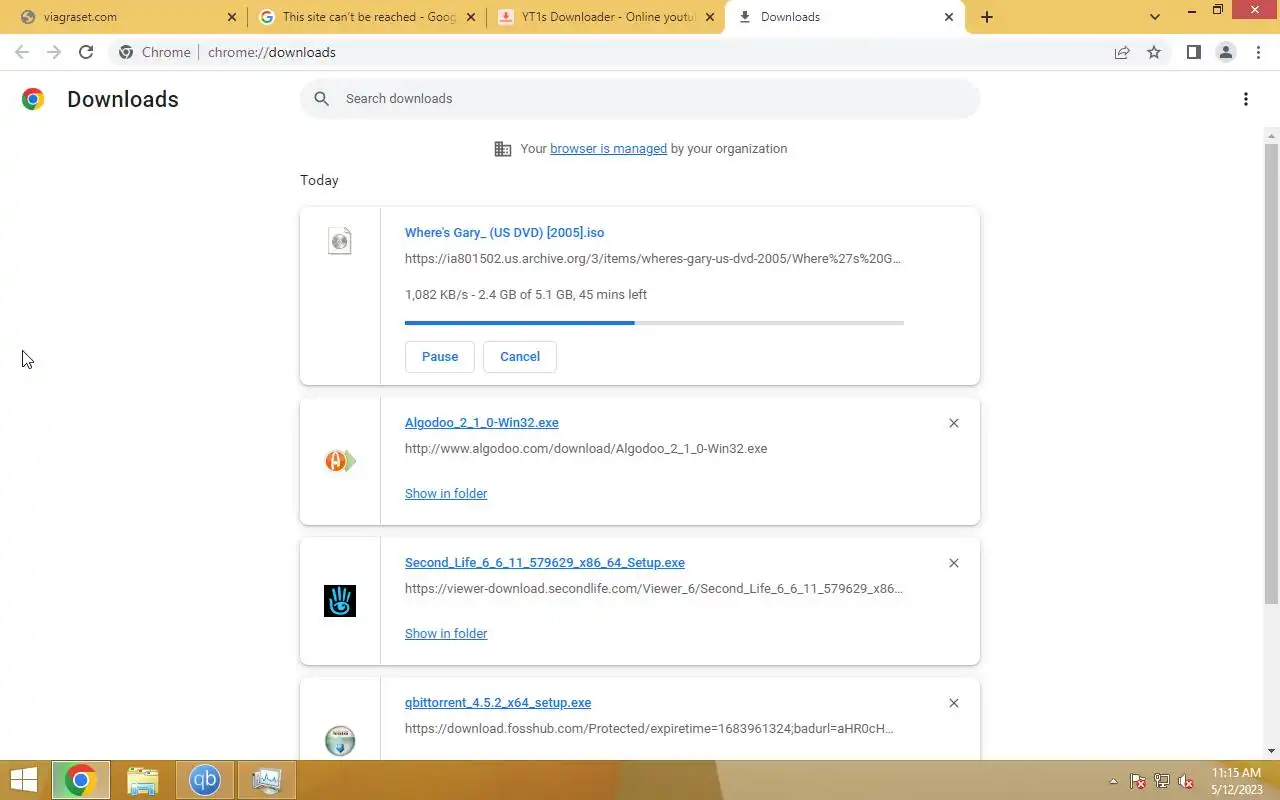Click the scrollbar up arrow

[x=1271, y=135]
